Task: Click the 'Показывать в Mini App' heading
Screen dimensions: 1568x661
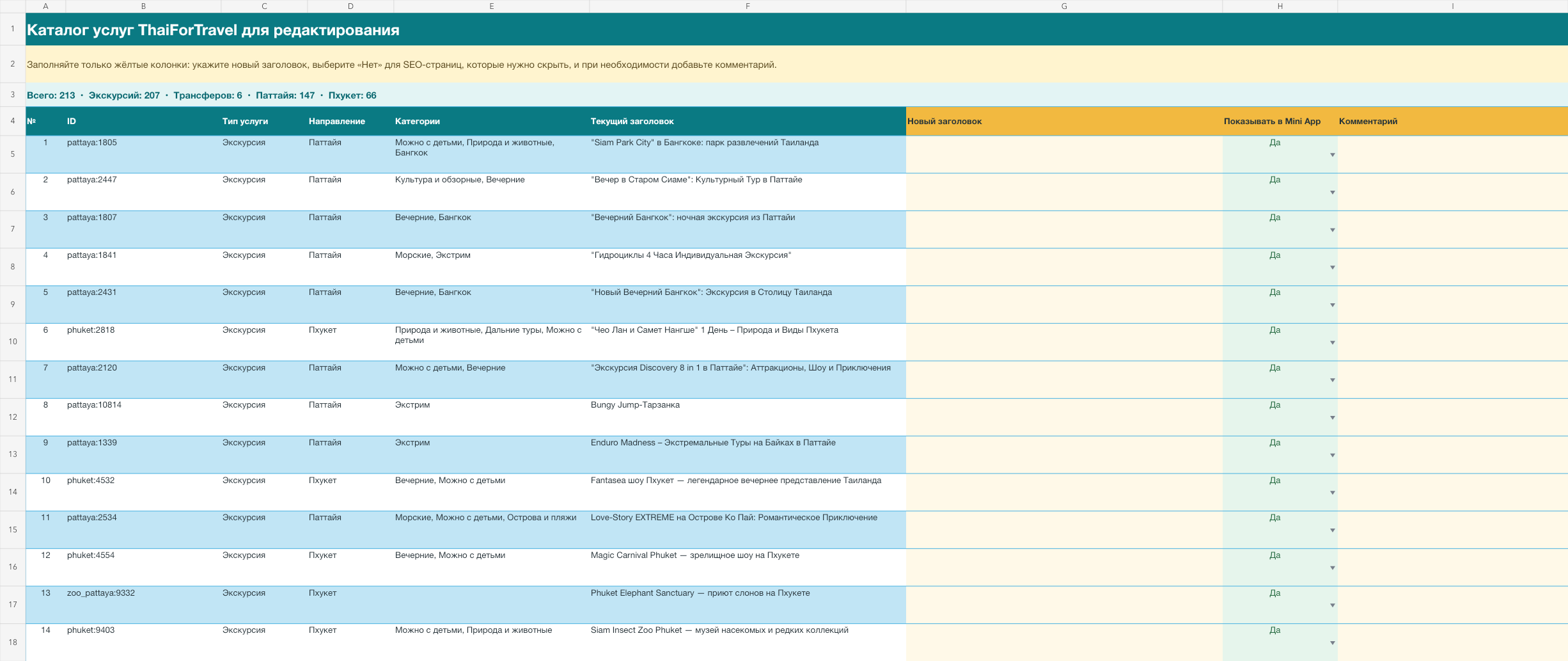Action: 1280,121
